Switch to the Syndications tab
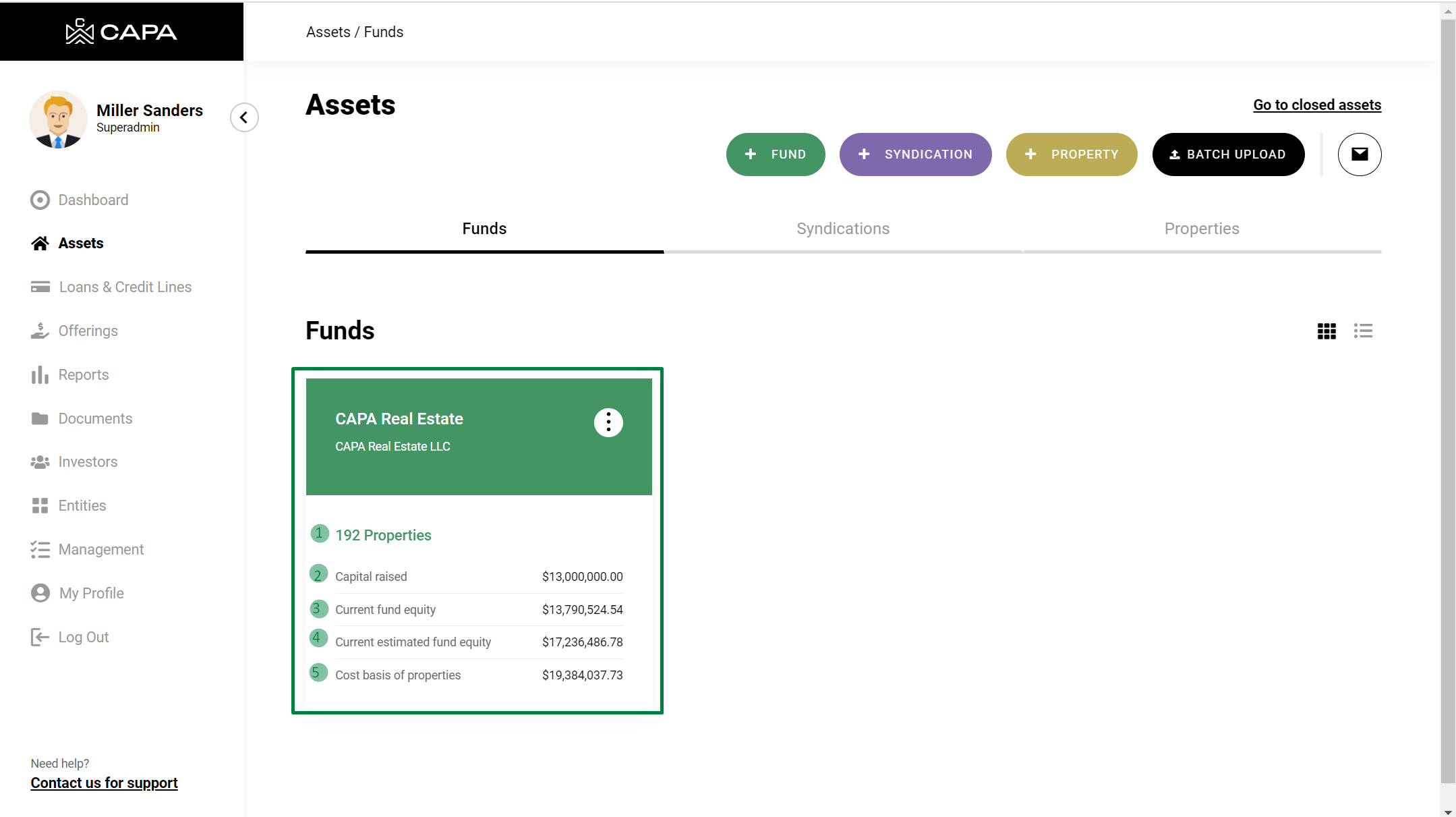The image size is (1456, 817). (842, 229)
